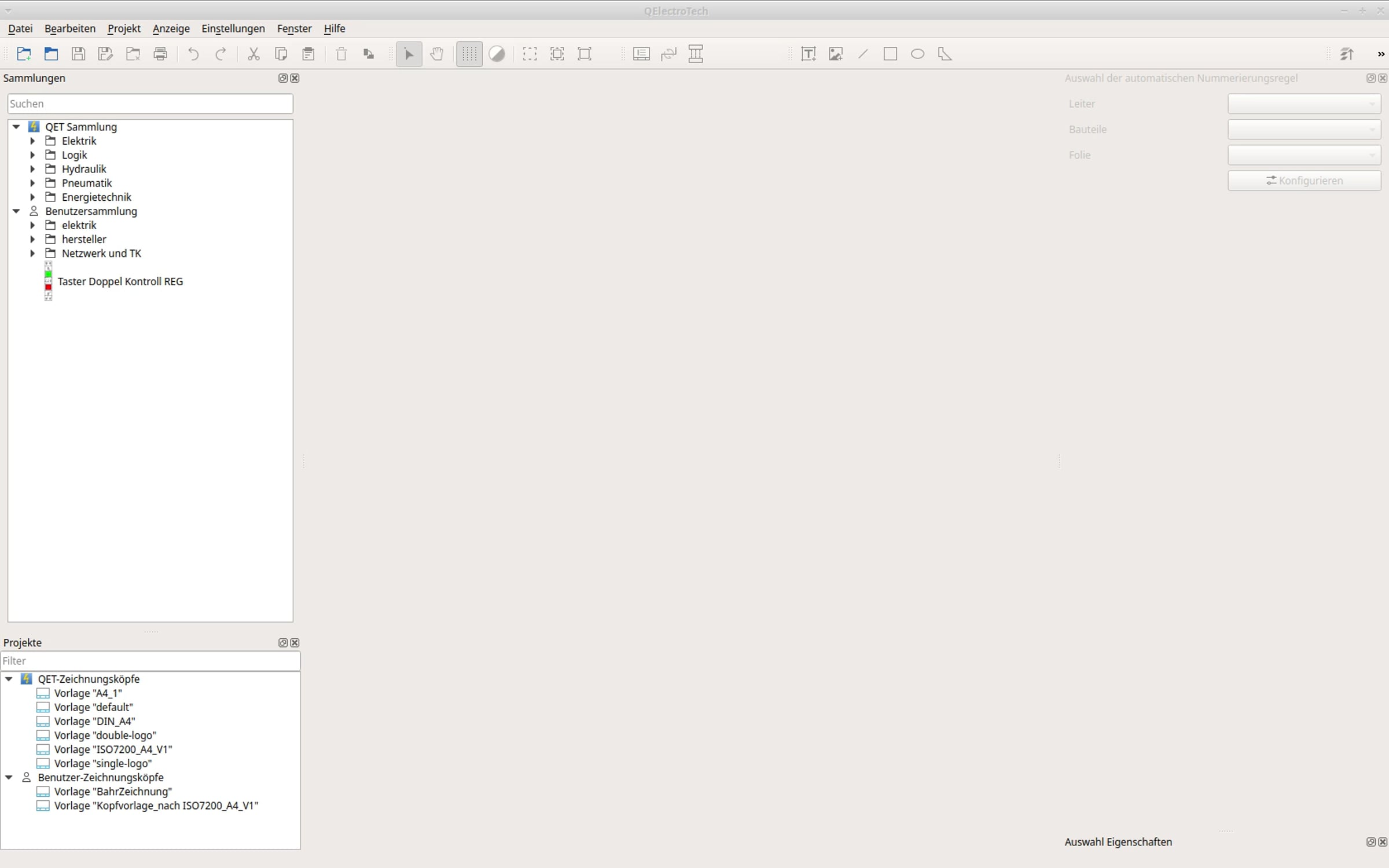Select the add image tool

[x=836, y=54]
